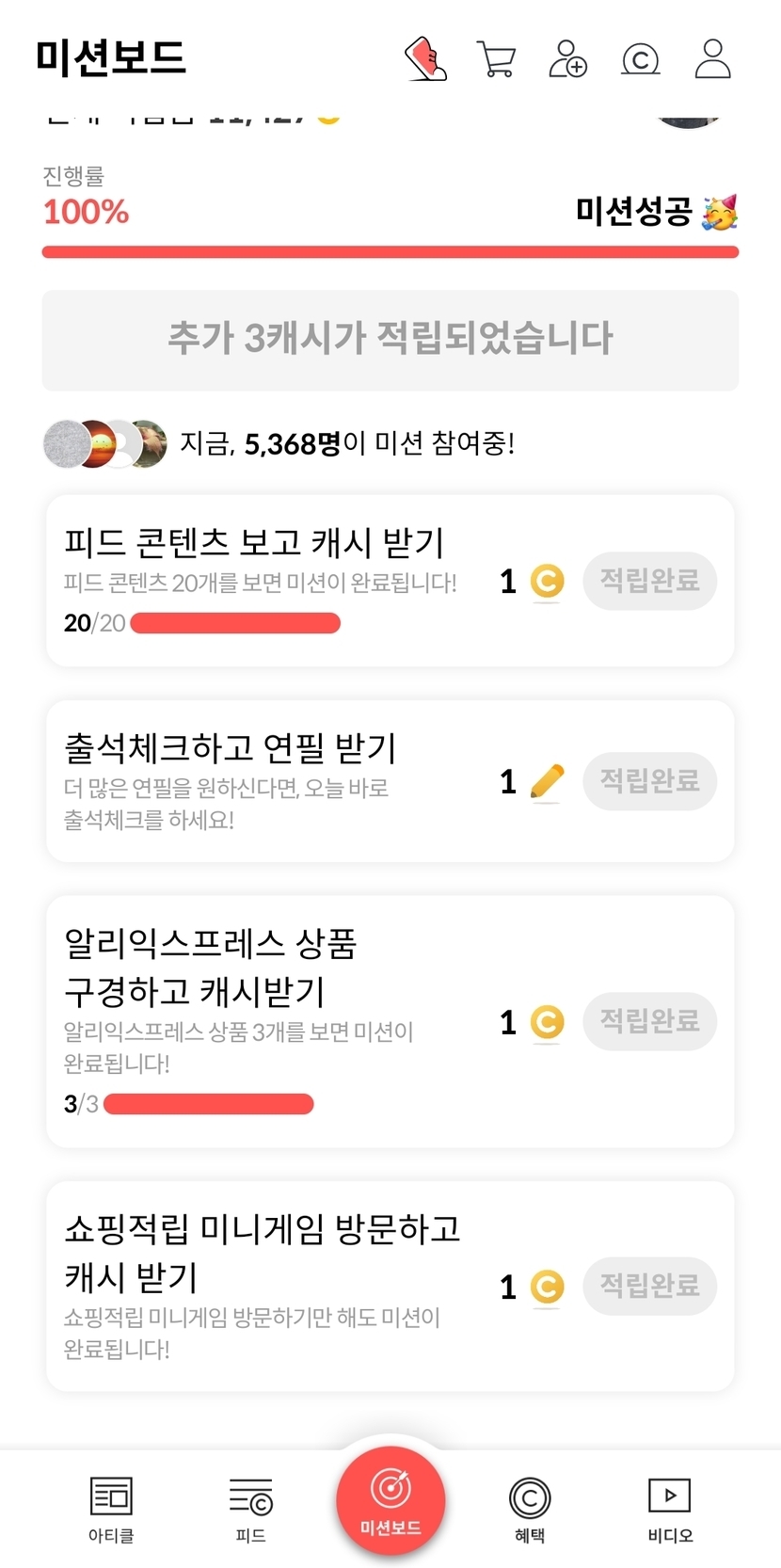Tap the pencil reward icon
This screenshot has height=1568, width=781.
coord(547,781)
